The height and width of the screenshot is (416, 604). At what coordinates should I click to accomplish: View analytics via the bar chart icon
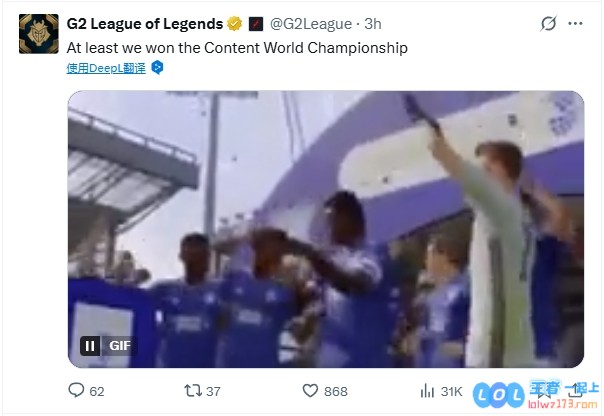(427, 391)
